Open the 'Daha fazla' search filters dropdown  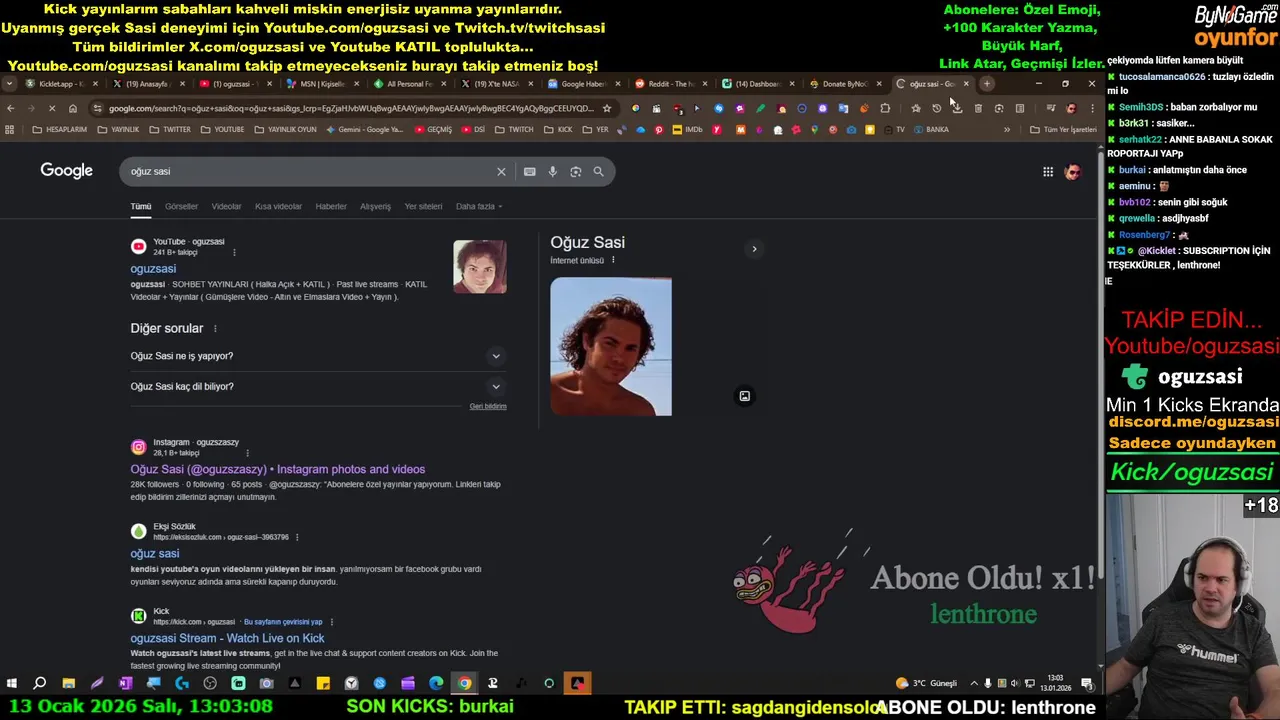[x=479, y=206]
